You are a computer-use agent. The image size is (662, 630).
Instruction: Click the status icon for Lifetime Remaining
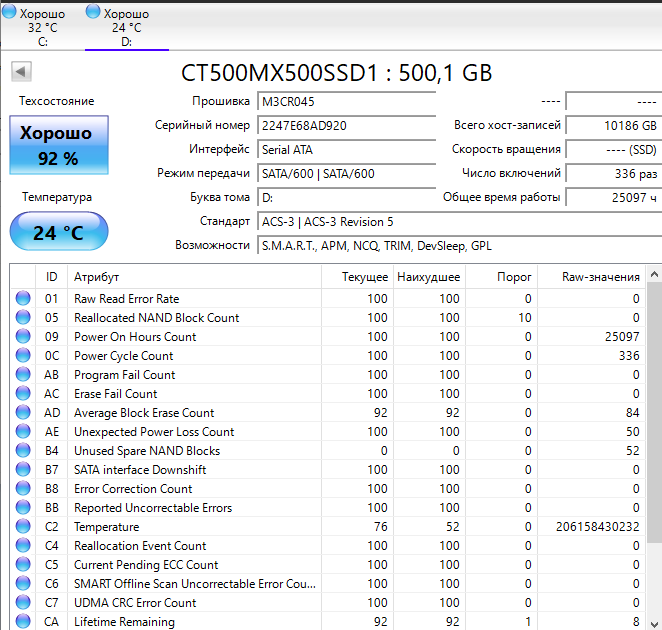point(23,621)
